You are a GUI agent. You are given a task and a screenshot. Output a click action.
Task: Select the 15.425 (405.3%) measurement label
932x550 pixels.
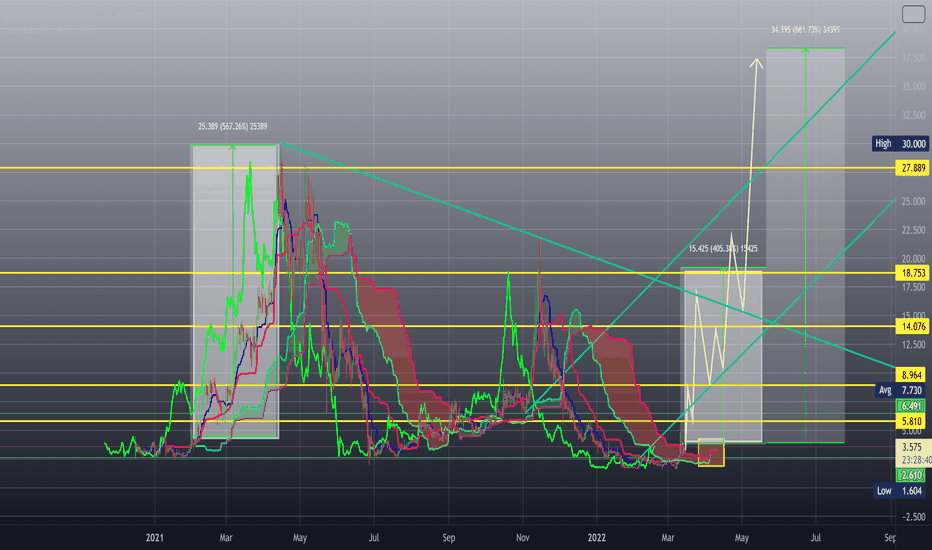pos(723,249)
